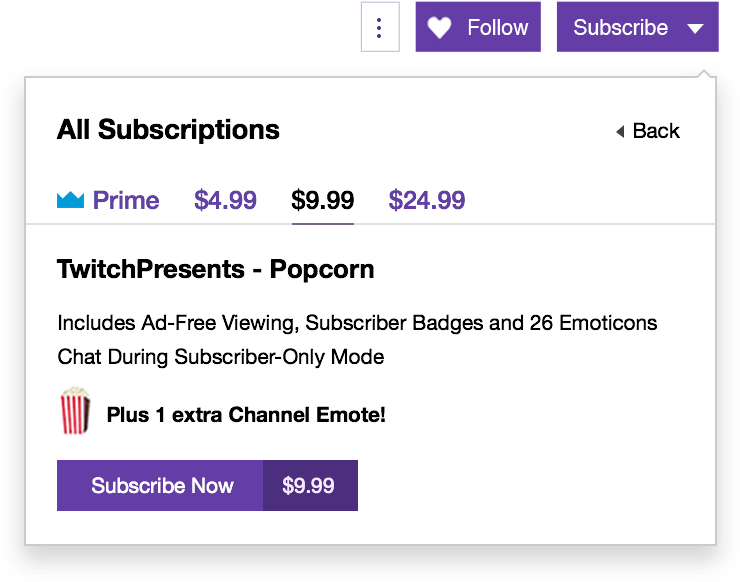
Task: Click Chat During Subscriber-Only Mode text
Action: pos(221,357)
